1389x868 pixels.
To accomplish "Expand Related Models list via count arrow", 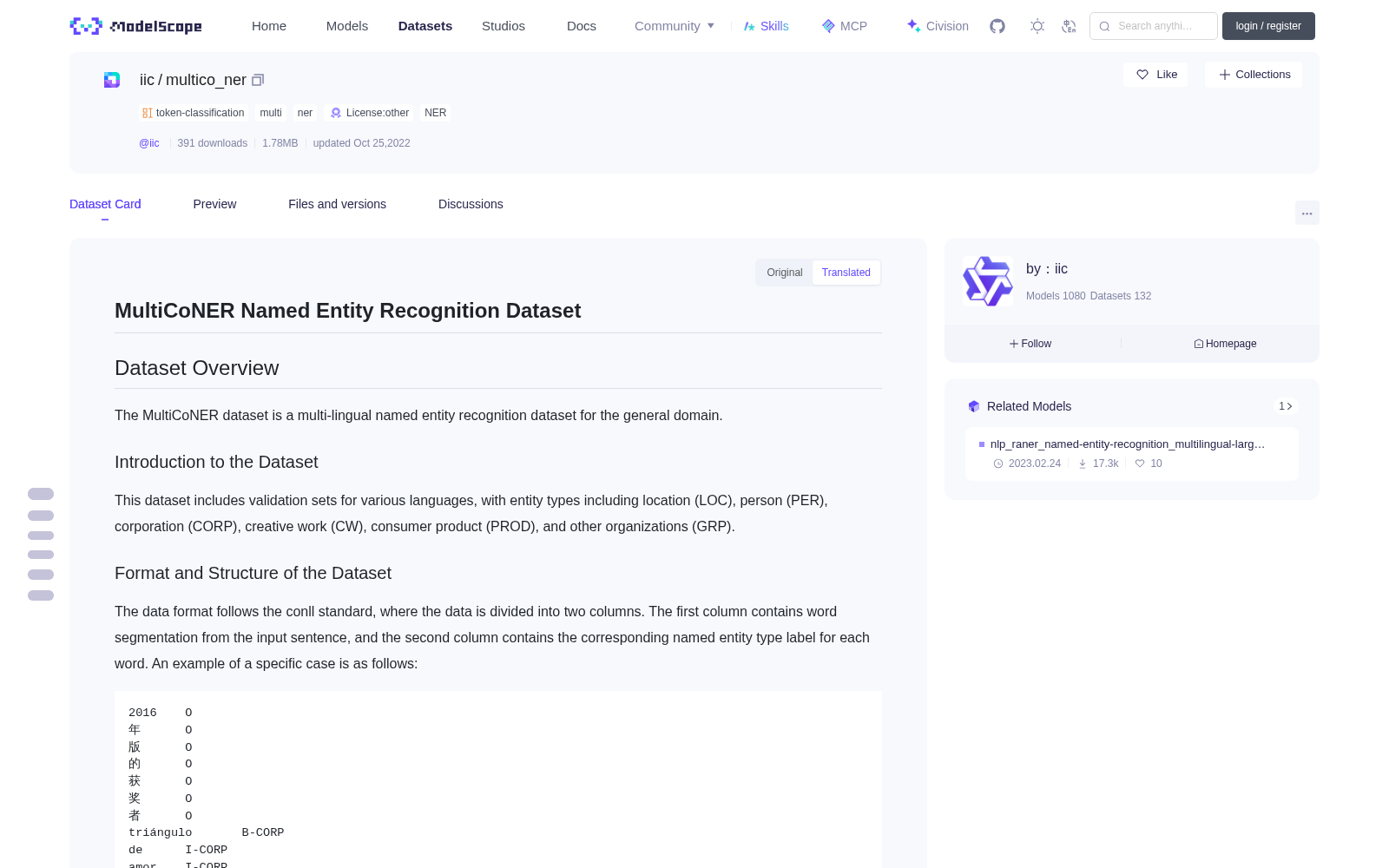I will [1286, 406].
